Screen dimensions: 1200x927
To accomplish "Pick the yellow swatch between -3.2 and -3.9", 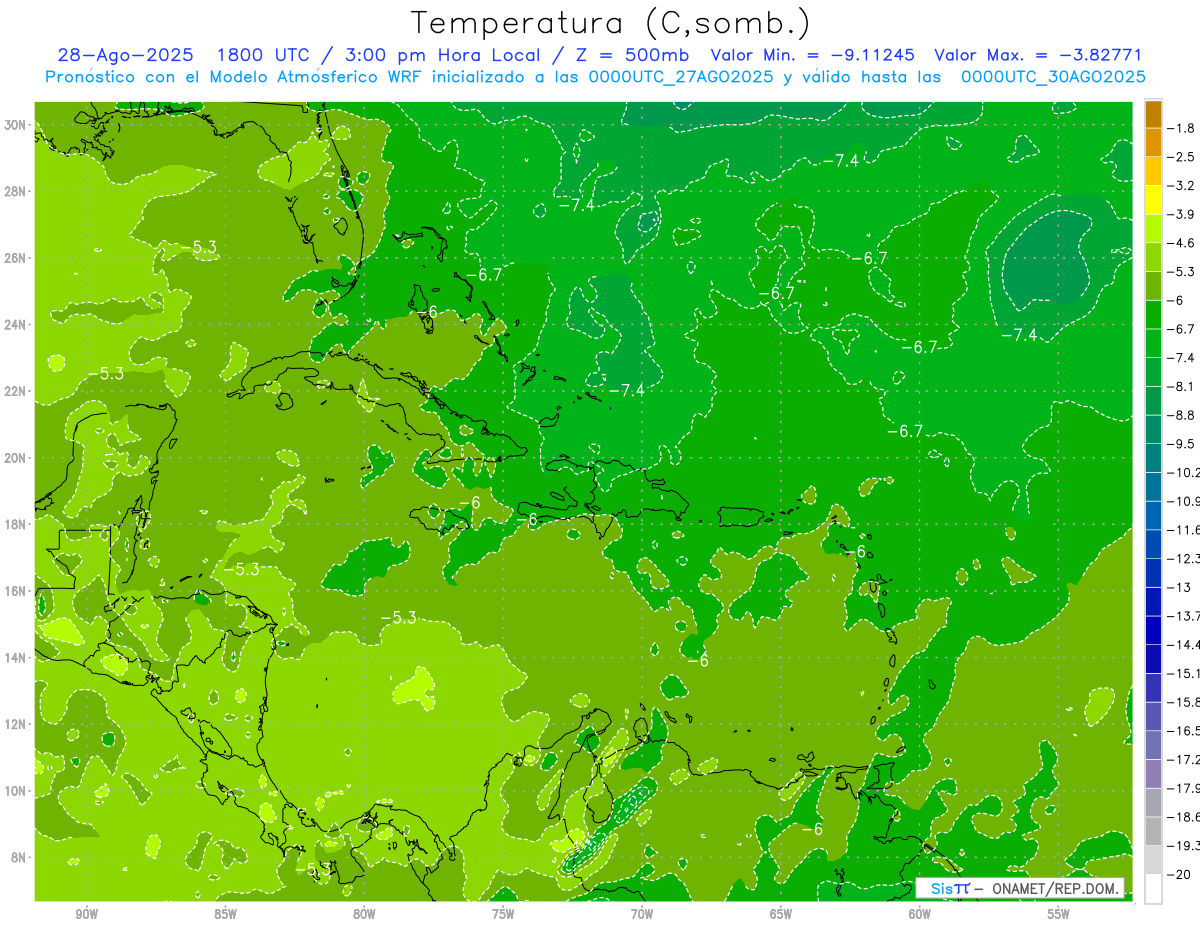I will click(x=1153, y=200).
